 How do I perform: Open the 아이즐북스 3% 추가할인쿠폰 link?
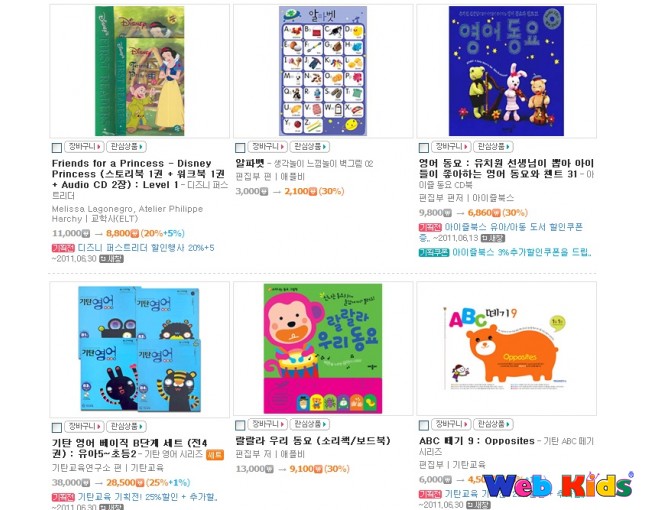point(521,253)
